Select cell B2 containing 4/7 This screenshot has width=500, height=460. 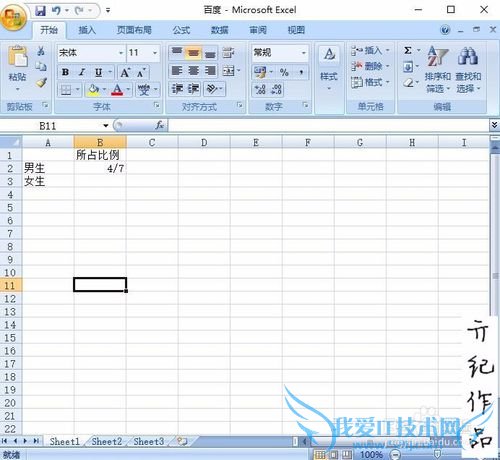[x=100, y=168]
